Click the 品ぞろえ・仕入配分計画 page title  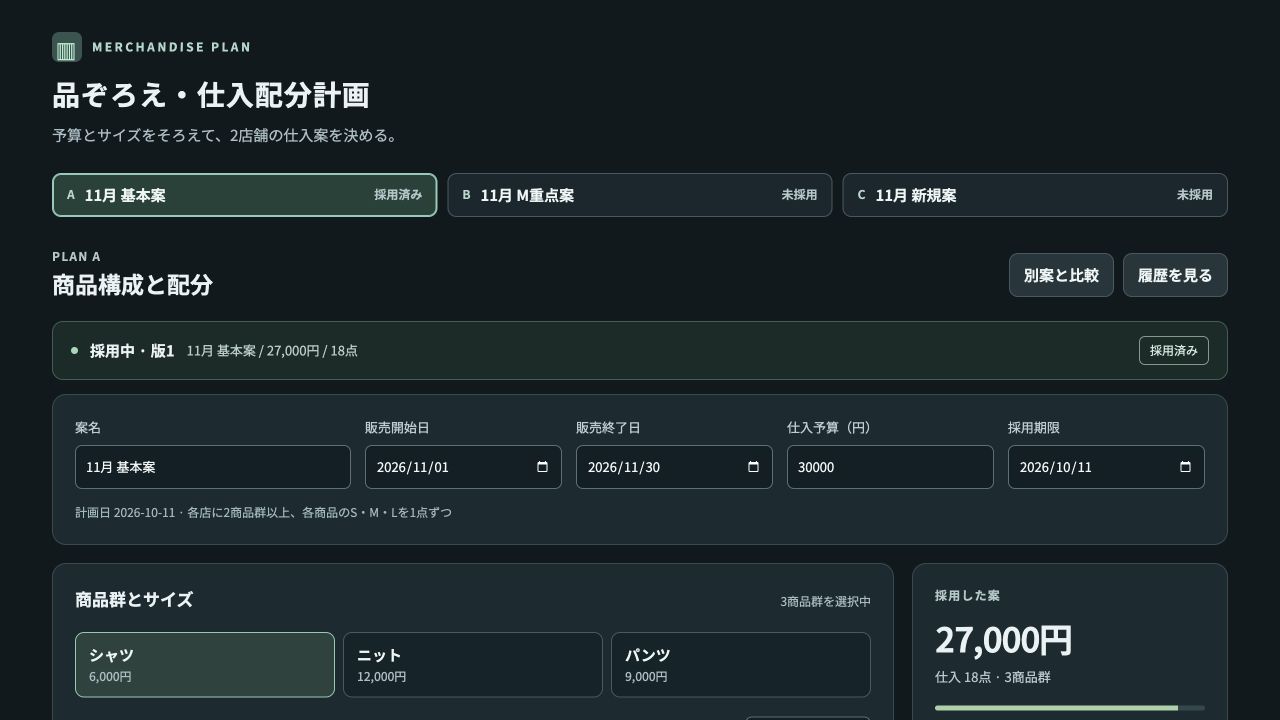(211, 95)
